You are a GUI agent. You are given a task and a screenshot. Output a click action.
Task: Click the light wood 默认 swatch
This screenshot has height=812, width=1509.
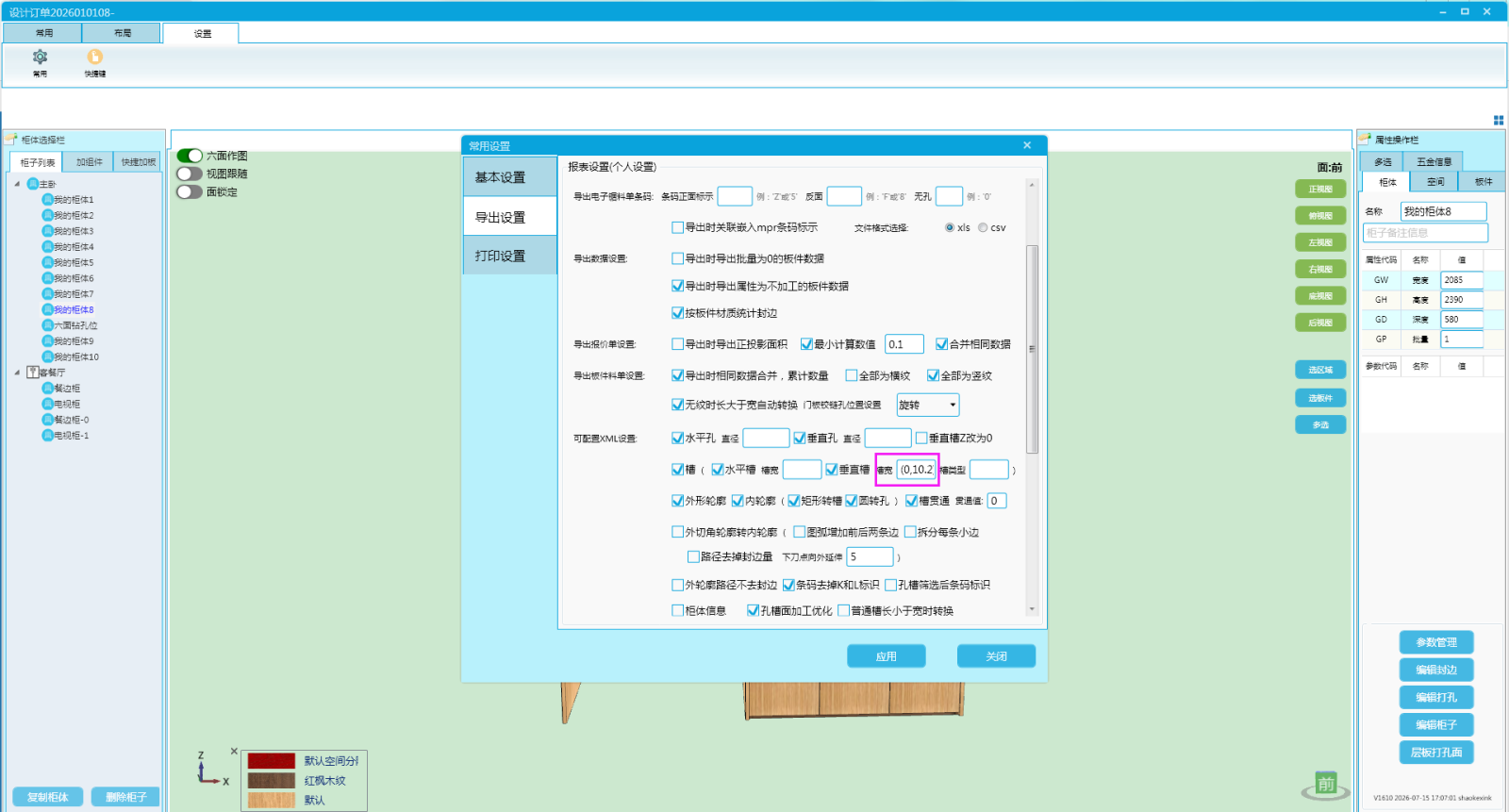[x=272, y=801]
